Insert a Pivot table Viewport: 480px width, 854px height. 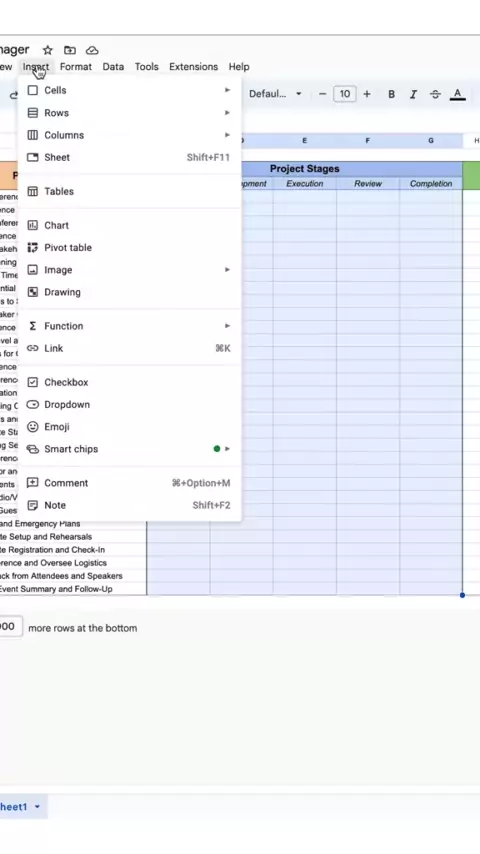point(130,247)
